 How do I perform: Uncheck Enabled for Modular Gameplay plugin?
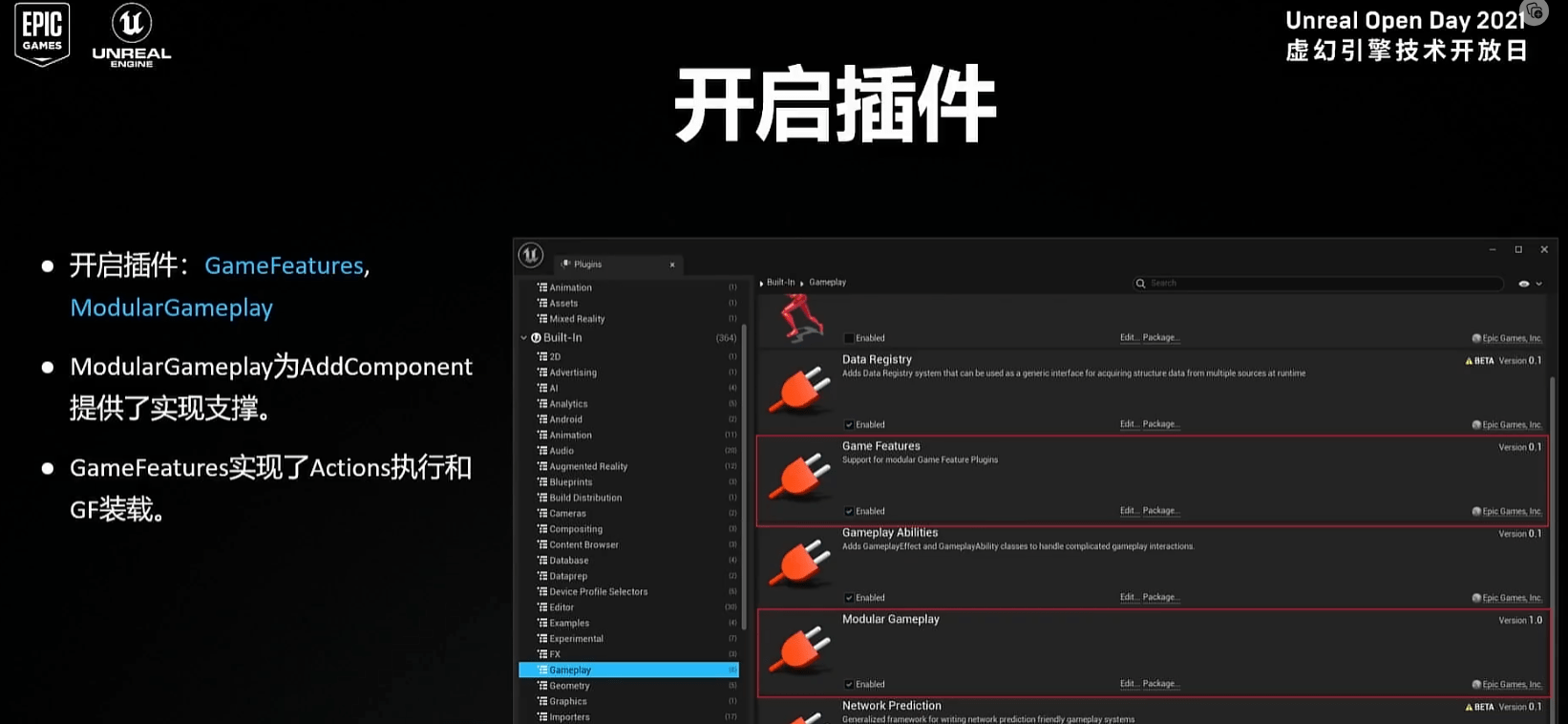coord(849,685)
